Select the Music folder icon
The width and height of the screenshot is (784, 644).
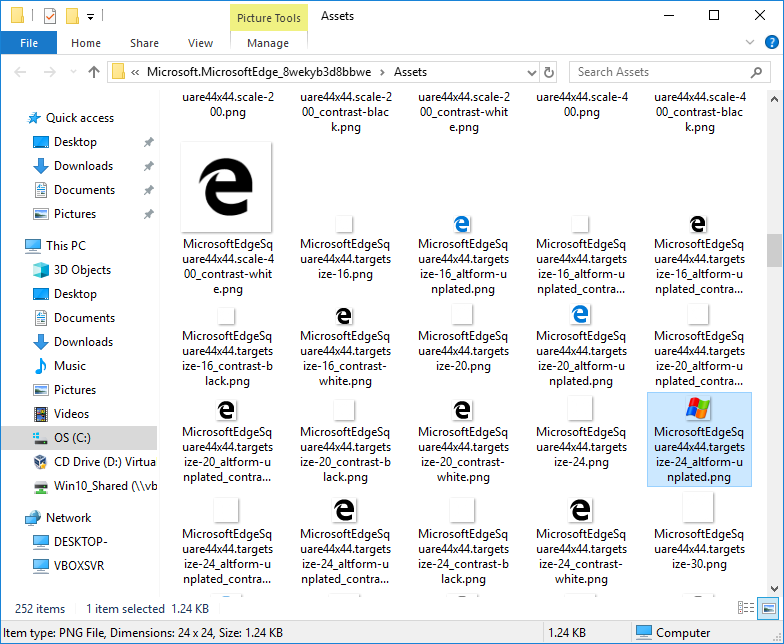point(40,366)
